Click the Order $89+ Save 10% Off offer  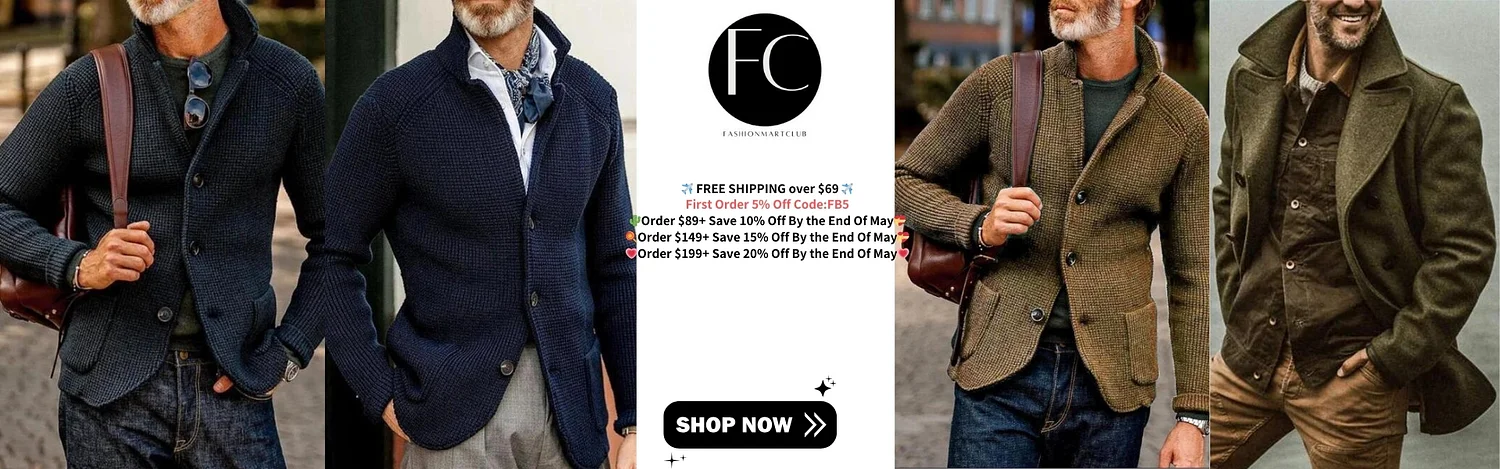[767, 221]
